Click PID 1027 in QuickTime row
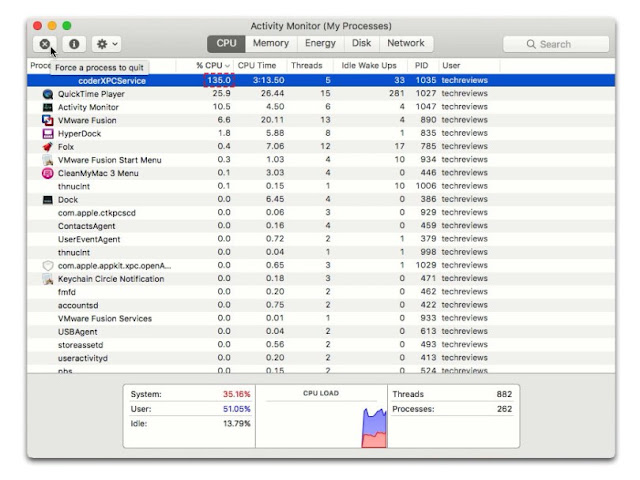Viewport: 640px width, 480px height. click(x=426, y=93)
